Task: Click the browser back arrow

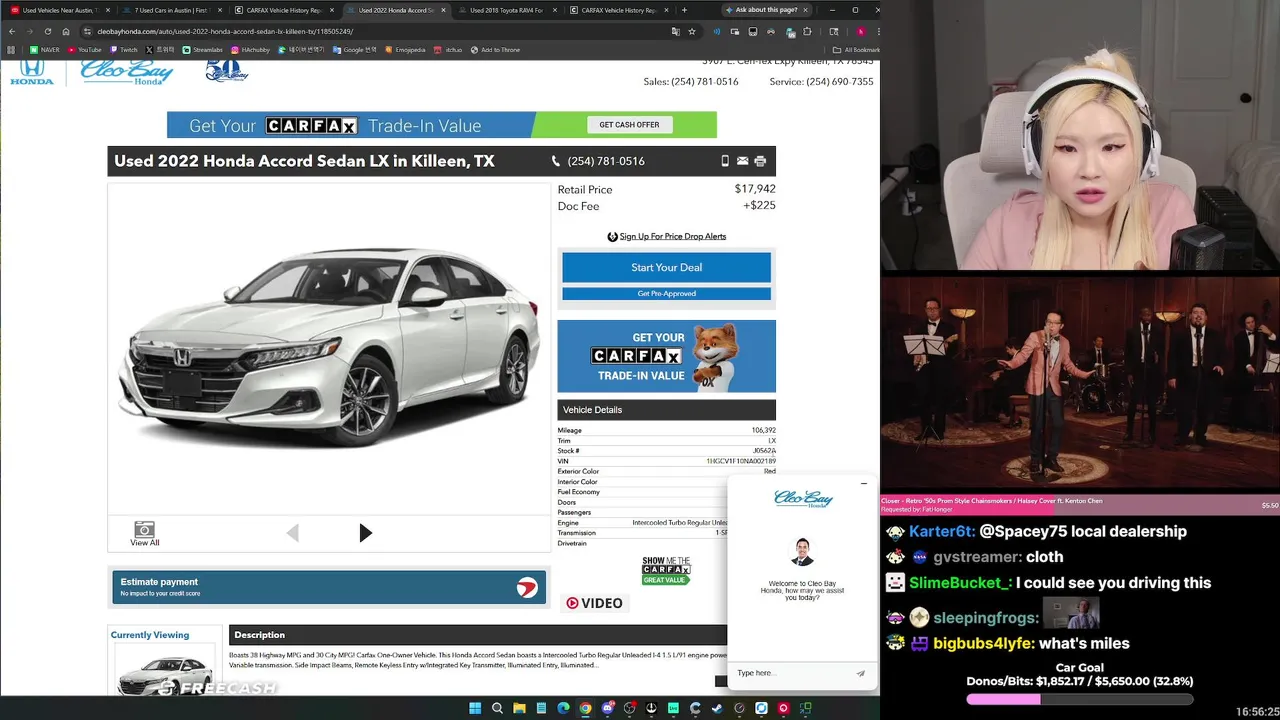Action: (x=12, y=31)
